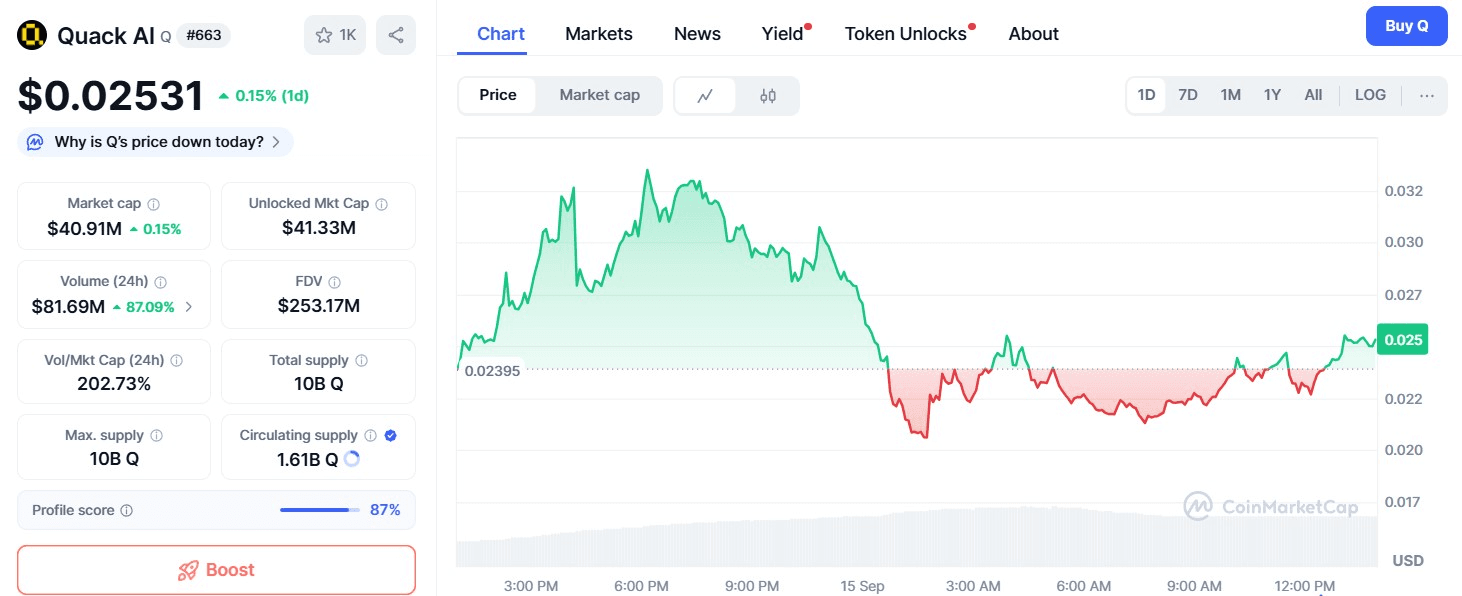Expand Volume (24h) details chevron
Screen dimensions: 1462x596
click(189, 307)
